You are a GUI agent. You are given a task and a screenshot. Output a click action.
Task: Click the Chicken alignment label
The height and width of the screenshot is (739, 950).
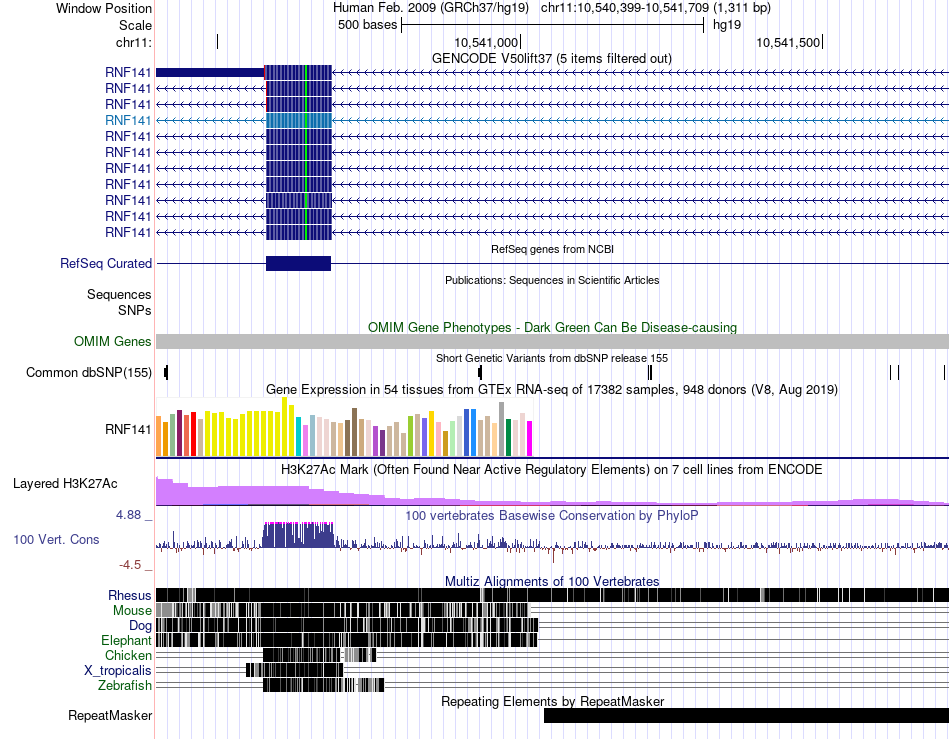click(x=128, y=655)
